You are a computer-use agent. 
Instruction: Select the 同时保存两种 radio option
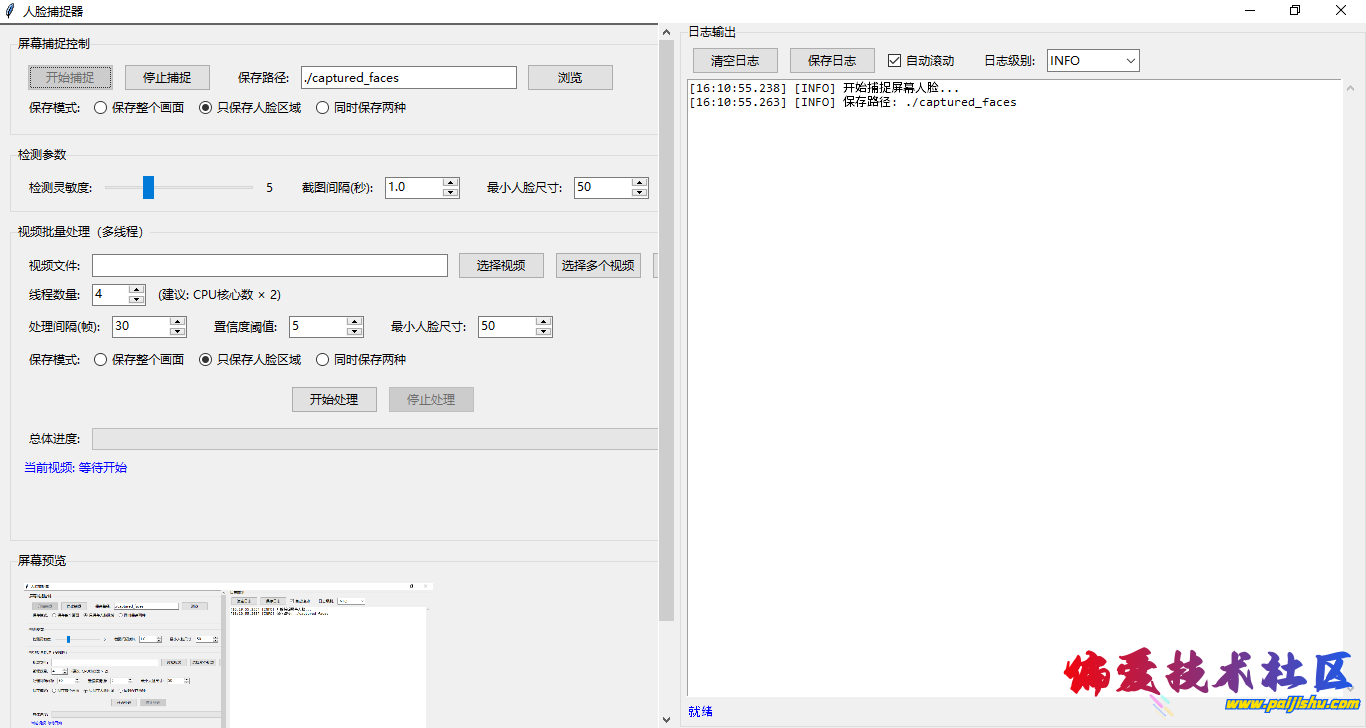320,107
